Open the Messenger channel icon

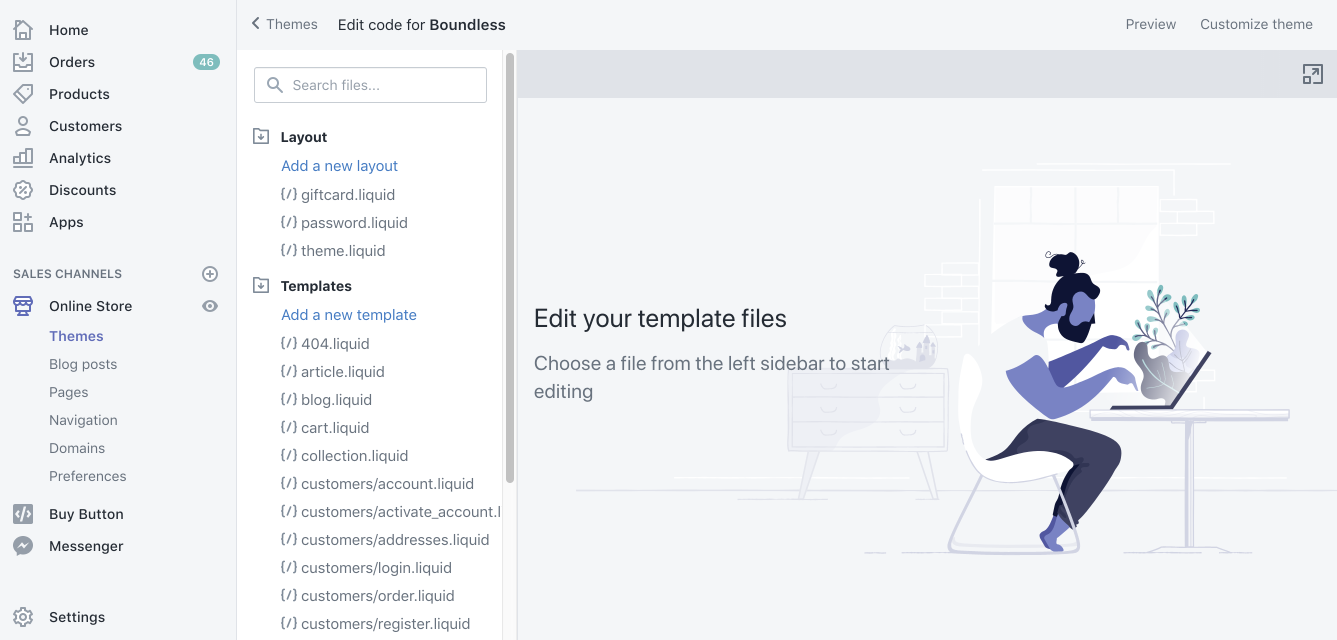click(23, 546)
